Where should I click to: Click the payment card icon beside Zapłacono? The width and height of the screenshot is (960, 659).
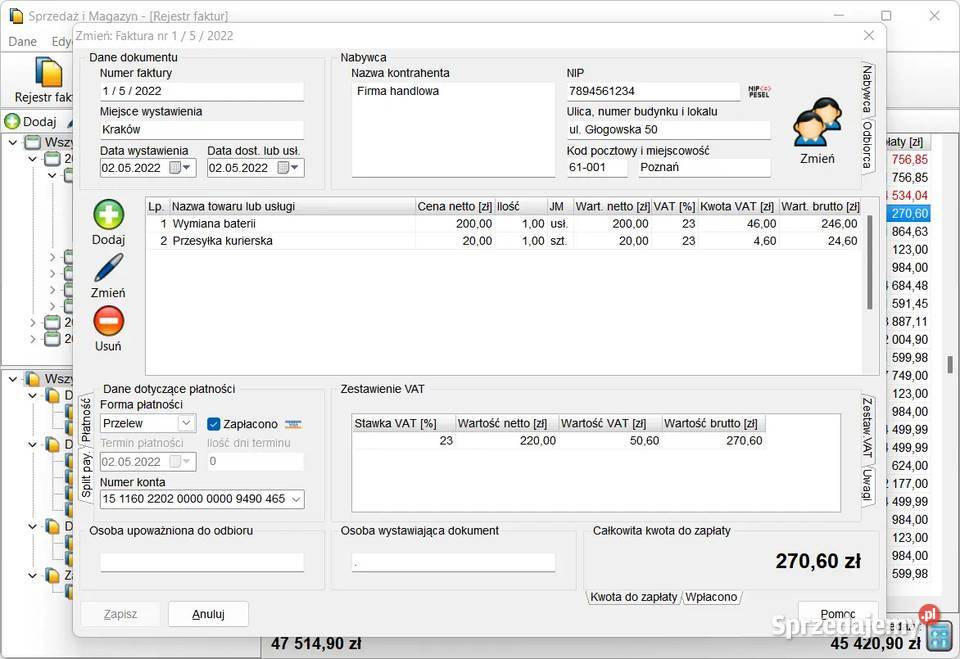click(x=293, y=424)
